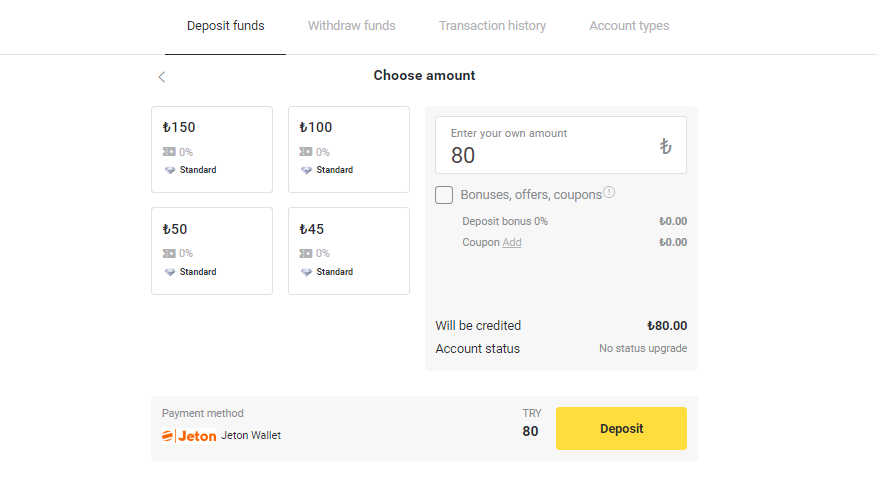Click the diamond Standard icon in the ₺50 card
This screenshot has height=488, width=877.
tap(169, 272)
